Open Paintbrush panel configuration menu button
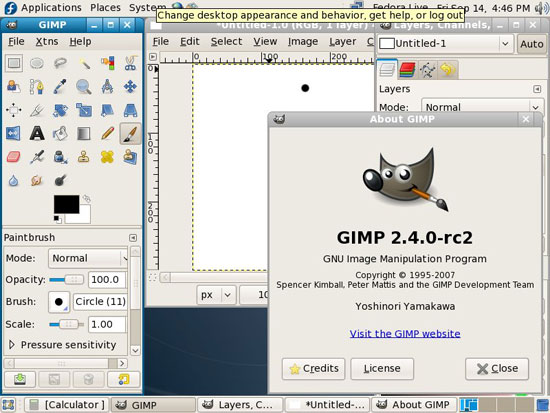This screenshot has height=413, width=550. tap(133, 238)
